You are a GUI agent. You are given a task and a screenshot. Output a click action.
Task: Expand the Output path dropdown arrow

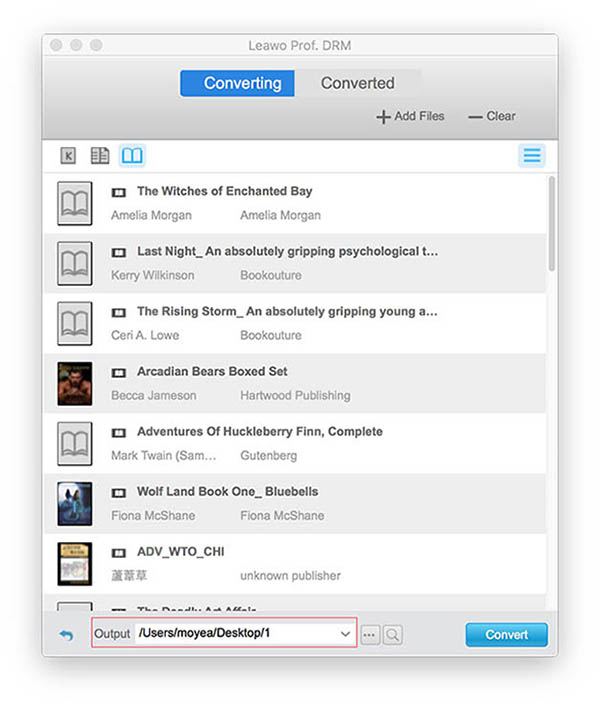(x=345, y=634)
